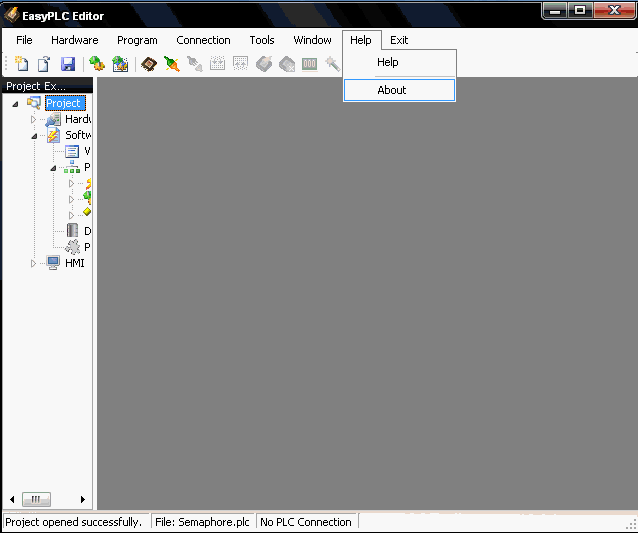Open the Tools menu

[262, 40]
